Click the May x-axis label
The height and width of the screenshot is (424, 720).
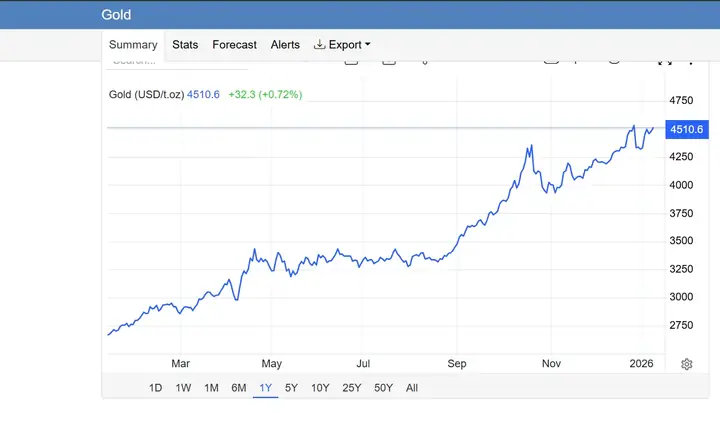(x=271, y=363)
